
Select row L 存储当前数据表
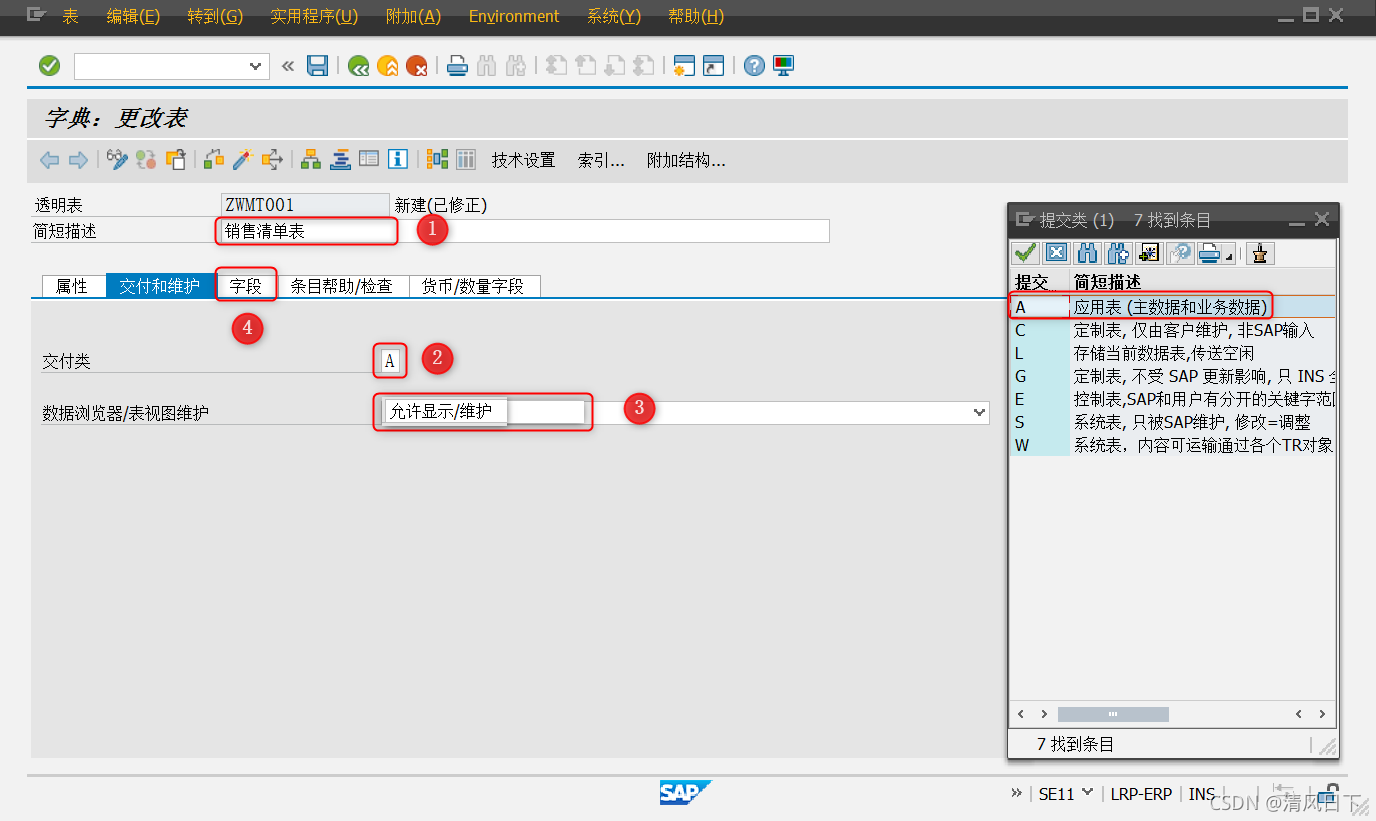coord(1172,353)
